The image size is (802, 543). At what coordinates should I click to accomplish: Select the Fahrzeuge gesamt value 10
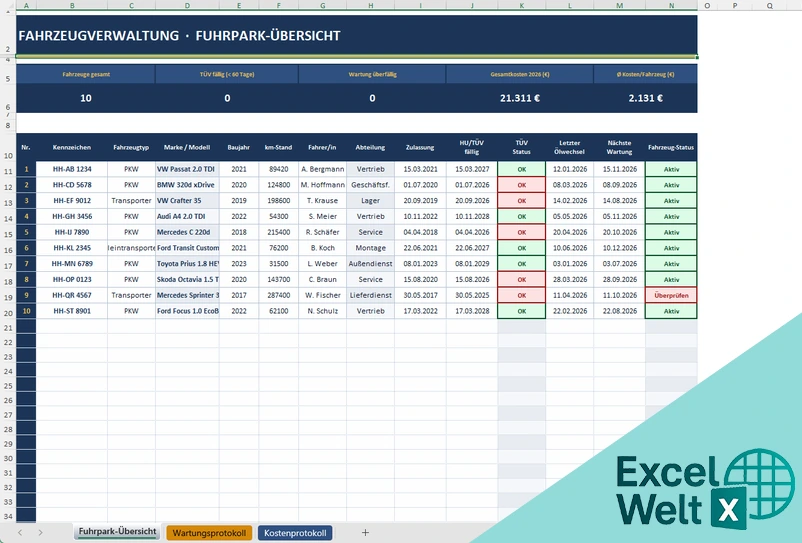86,98
